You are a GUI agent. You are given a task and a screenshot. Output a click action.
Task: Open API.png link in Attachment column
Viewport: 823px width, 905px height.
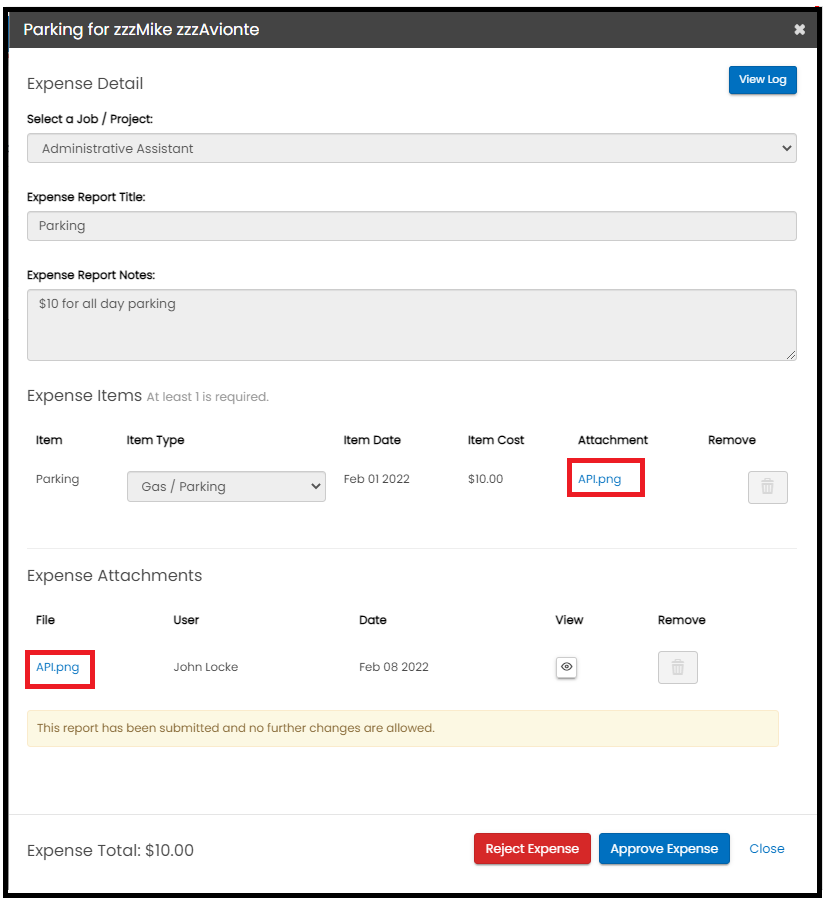pyautogui.click(x=600, y=479)
